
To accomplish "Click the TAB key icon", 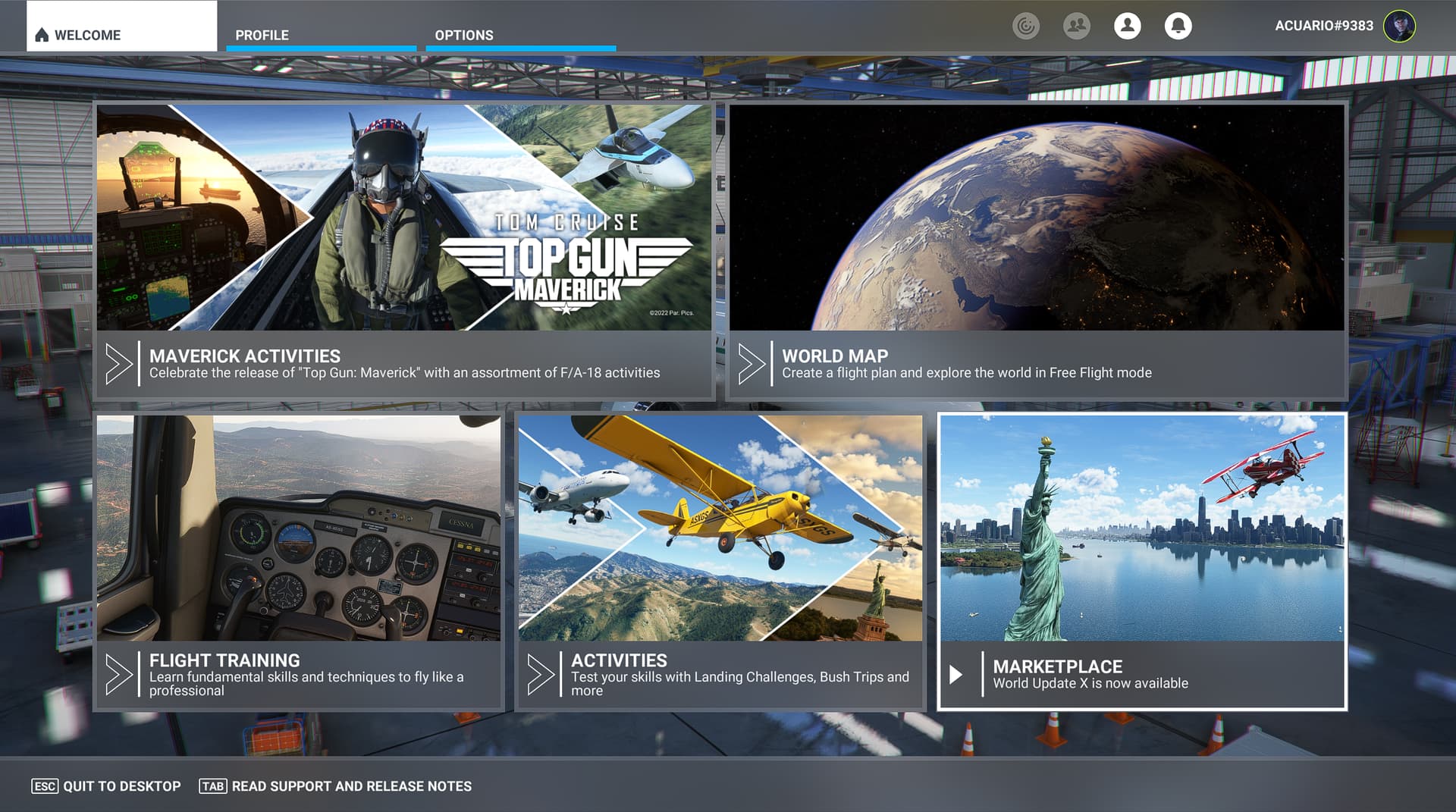I will pos(213,786).
